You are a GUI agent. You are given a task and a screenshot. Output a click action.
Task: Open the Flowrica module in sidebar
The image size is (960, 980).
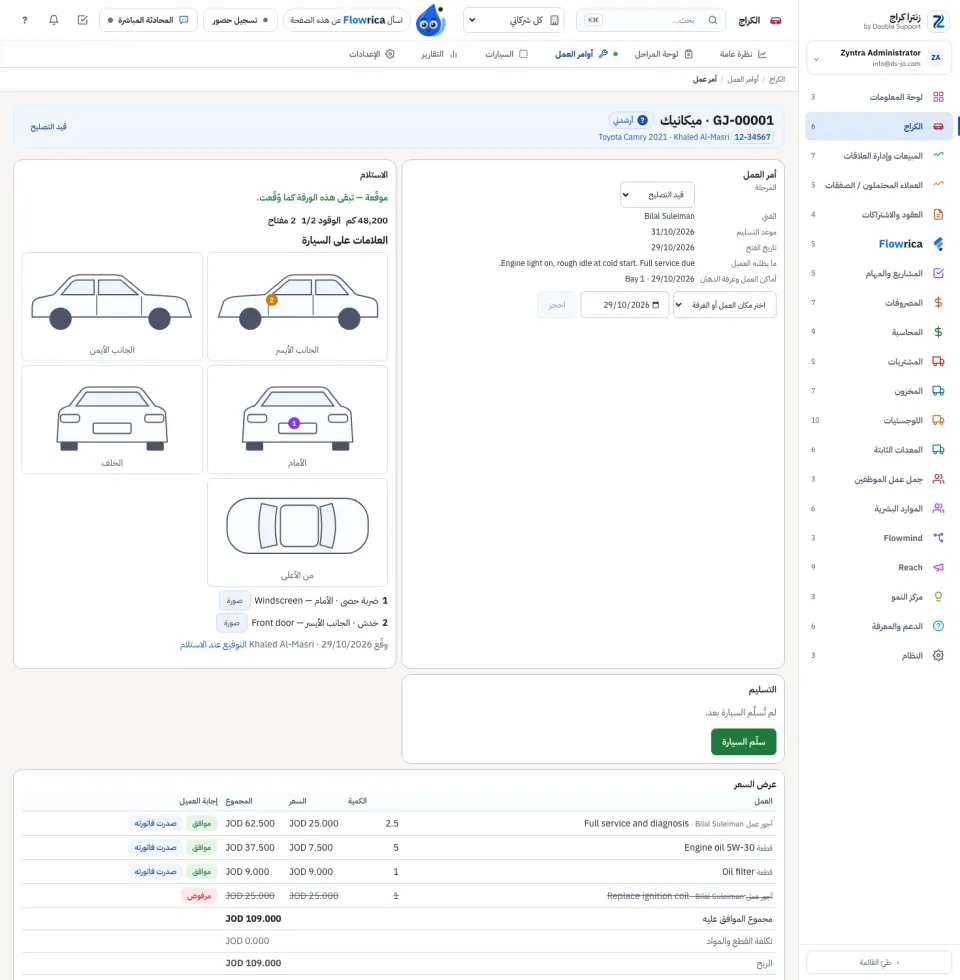879,244
